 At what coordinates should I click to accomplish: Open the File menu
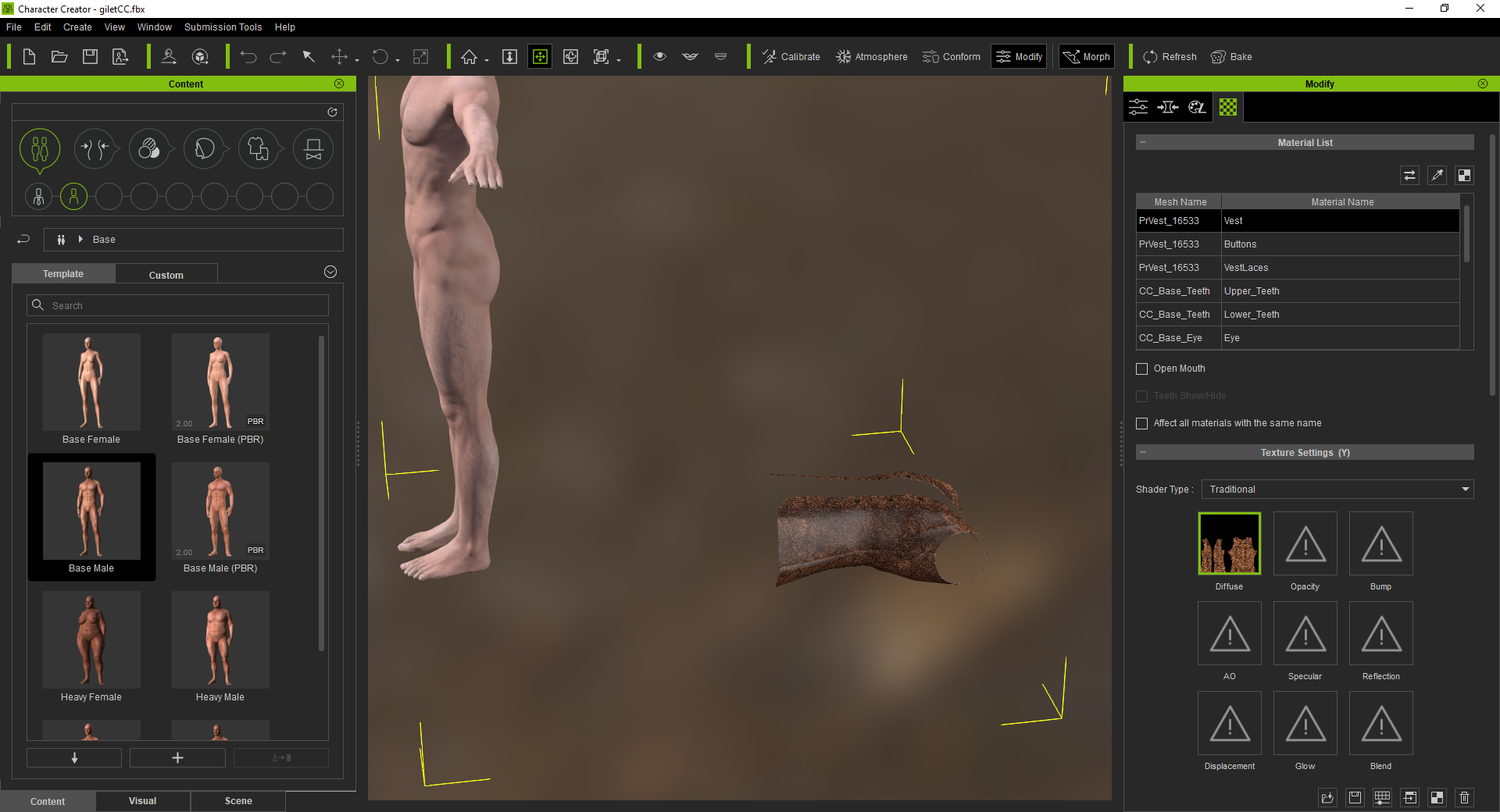pos(14,27)
